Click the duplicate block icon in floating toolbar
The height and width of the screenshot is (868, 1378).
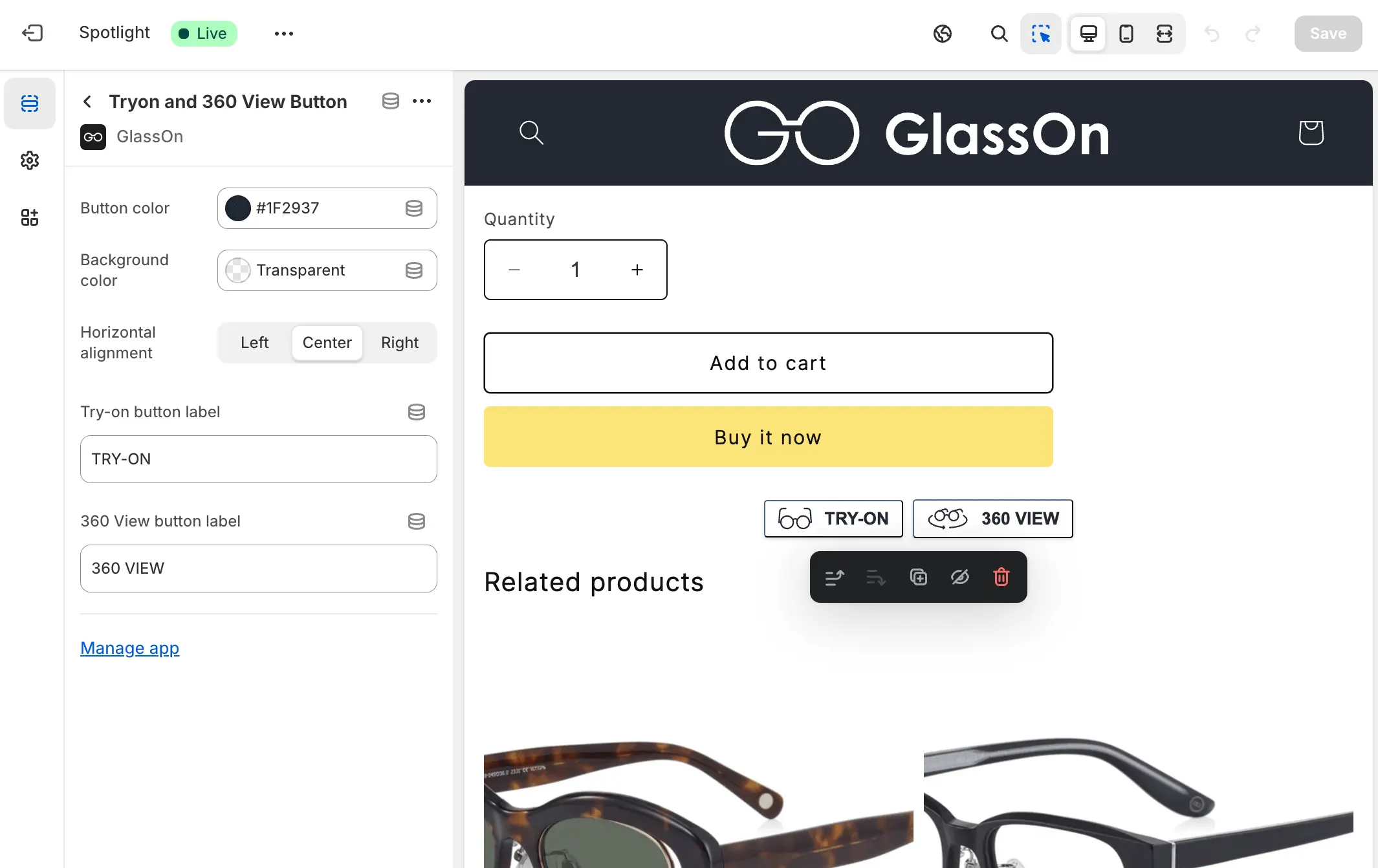point(918,577)
